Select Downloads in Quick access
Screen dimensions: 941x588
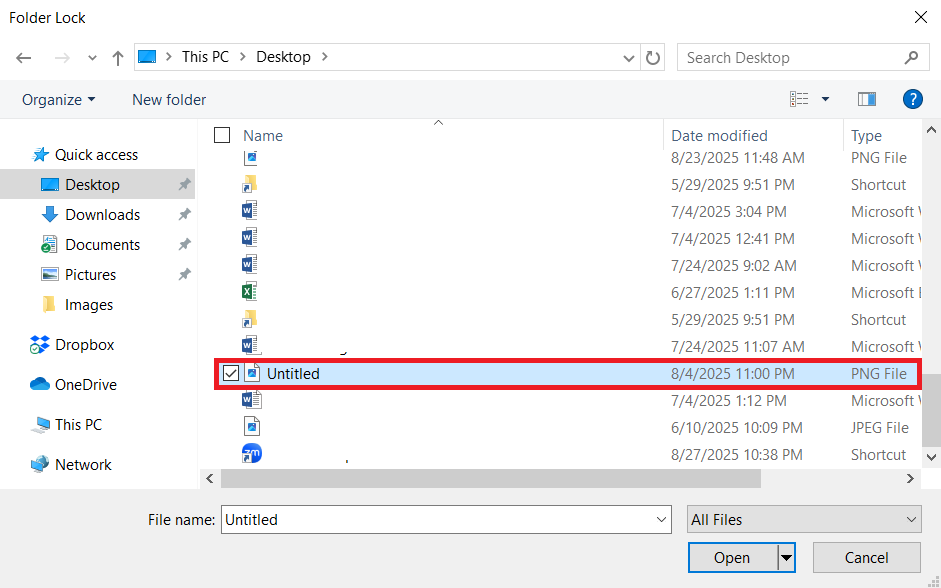click(102, 215)
